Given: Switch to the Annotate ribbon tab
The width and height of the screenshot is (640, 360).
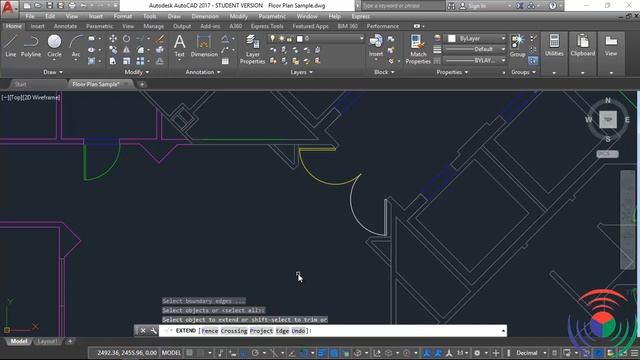Looking at the screenshot, I should click(x=65, y=26).
